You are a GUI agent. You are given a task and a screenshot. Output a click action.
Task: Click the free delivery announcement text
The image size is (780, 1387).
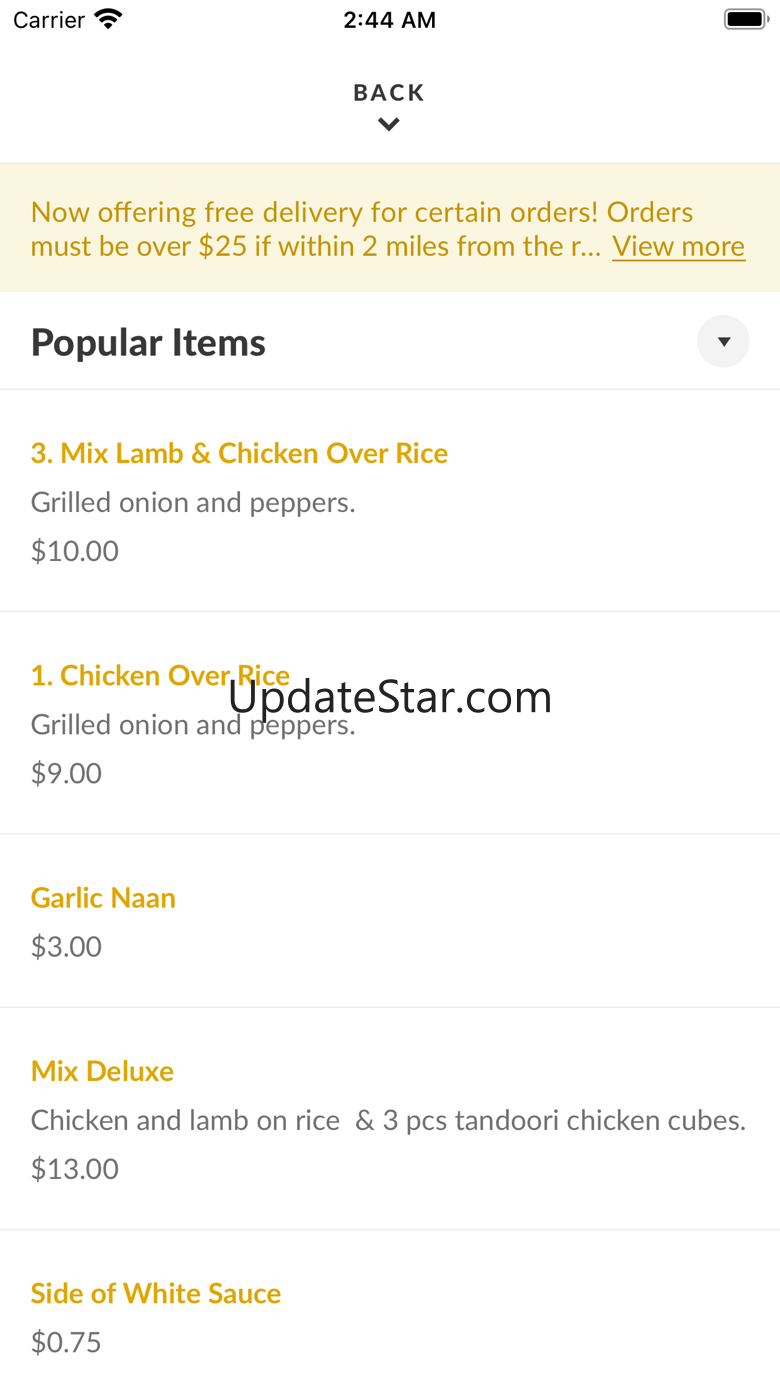(316, 229)
